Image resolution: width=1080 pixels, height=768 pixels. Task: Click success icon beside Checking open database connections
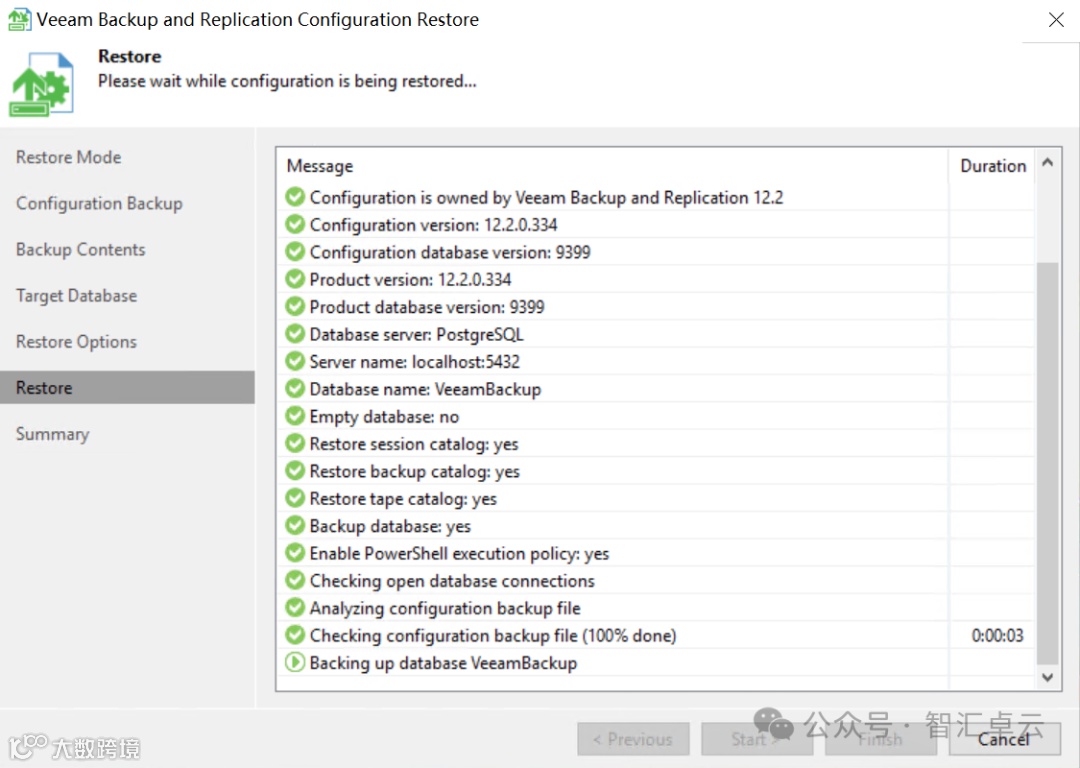[x=295, y=581]
